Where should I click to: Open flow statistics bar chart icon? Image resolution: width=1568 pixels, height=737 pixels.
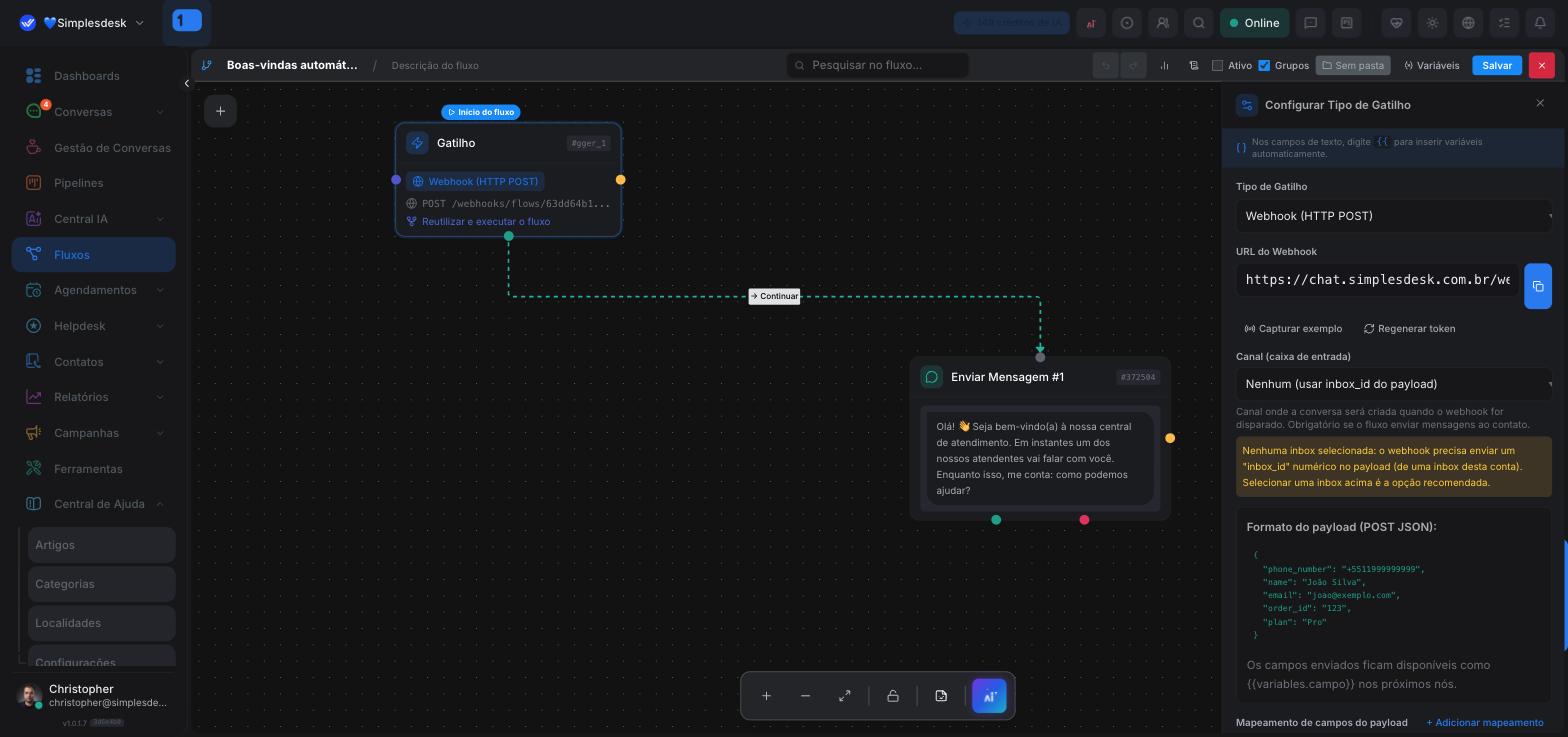coord(1164,66)
